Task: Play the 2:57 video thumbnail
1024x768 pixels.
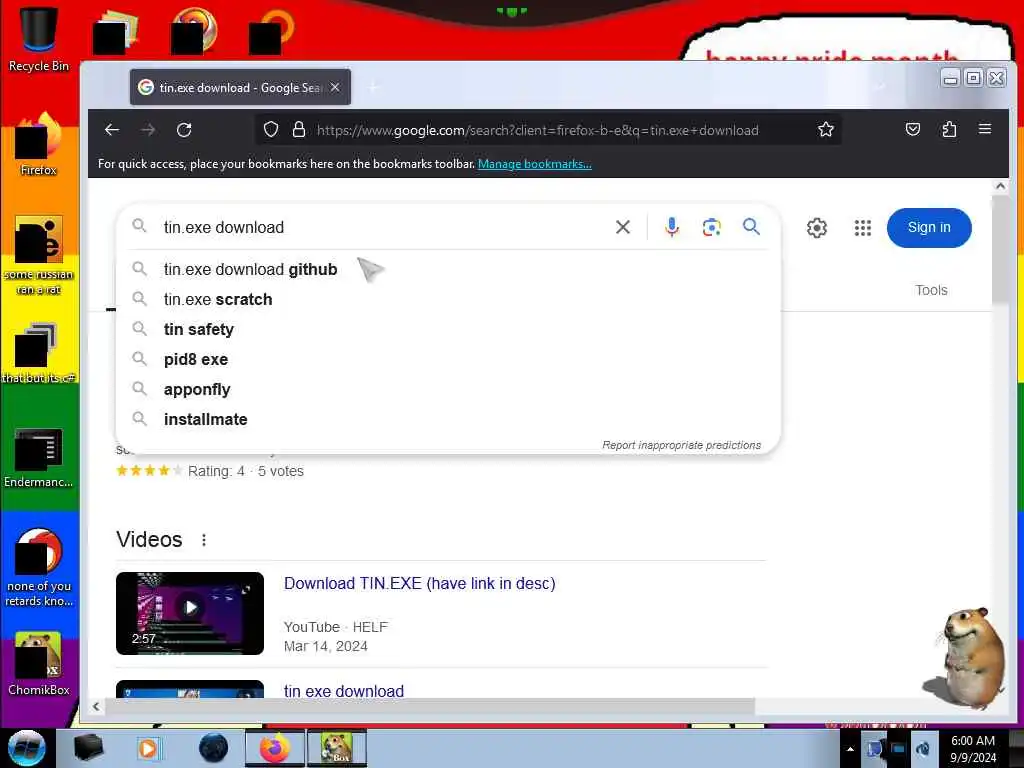Action: click(190, 613)
